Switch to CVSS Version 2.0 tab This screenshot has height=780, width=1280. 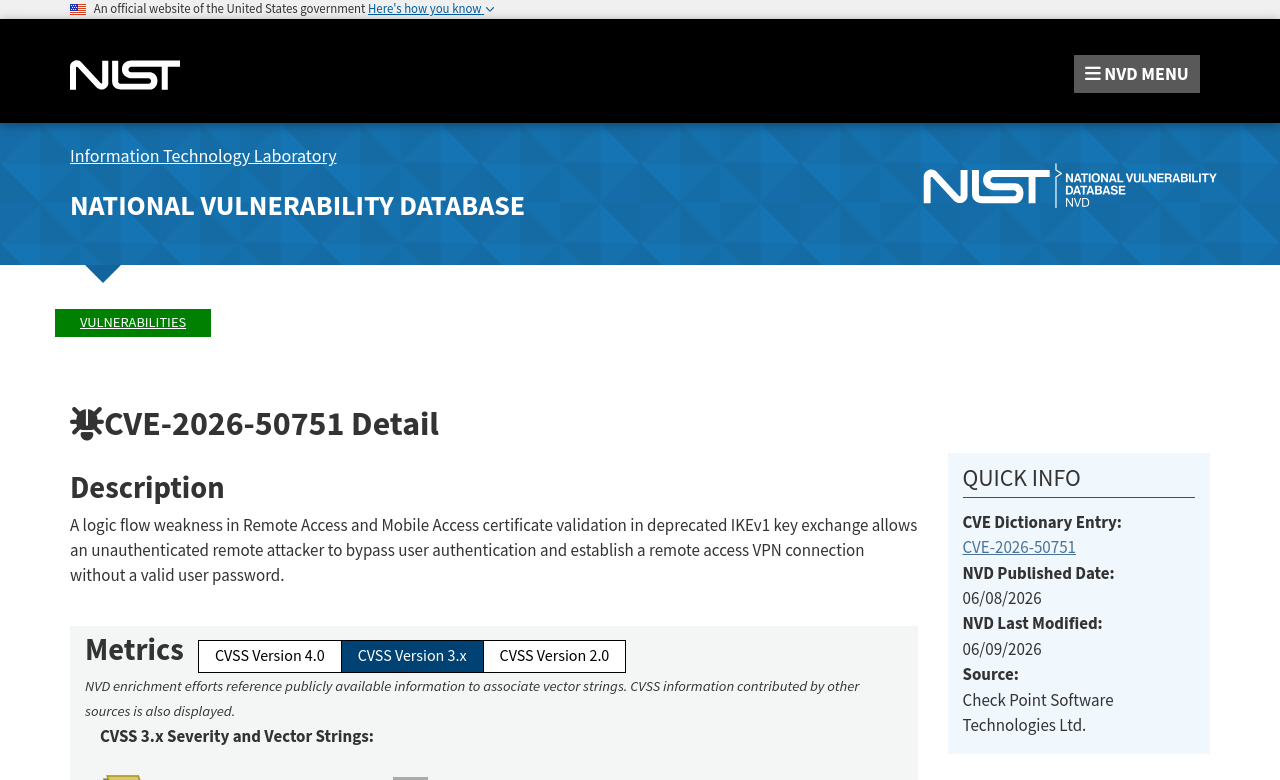click(x=554, y=656)
